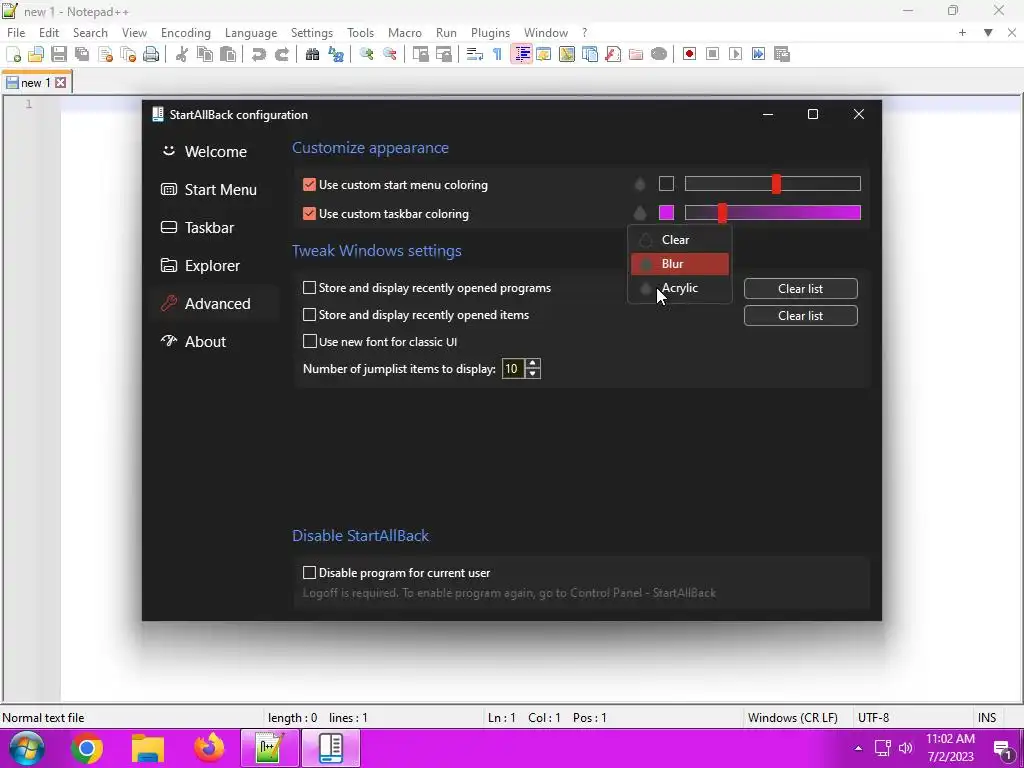Click the Record Macro red dot icon
This screenshot has width=1024, height=768.
(x=689, y=54)
